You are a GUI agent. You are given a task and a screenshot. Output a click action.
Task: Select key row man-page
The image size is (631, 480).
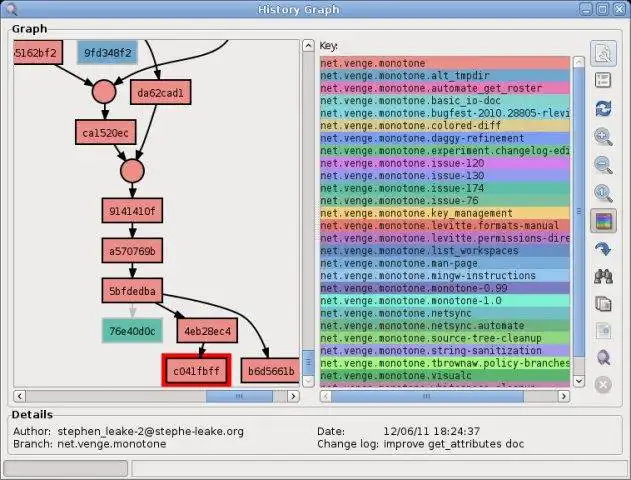[445, 263]
